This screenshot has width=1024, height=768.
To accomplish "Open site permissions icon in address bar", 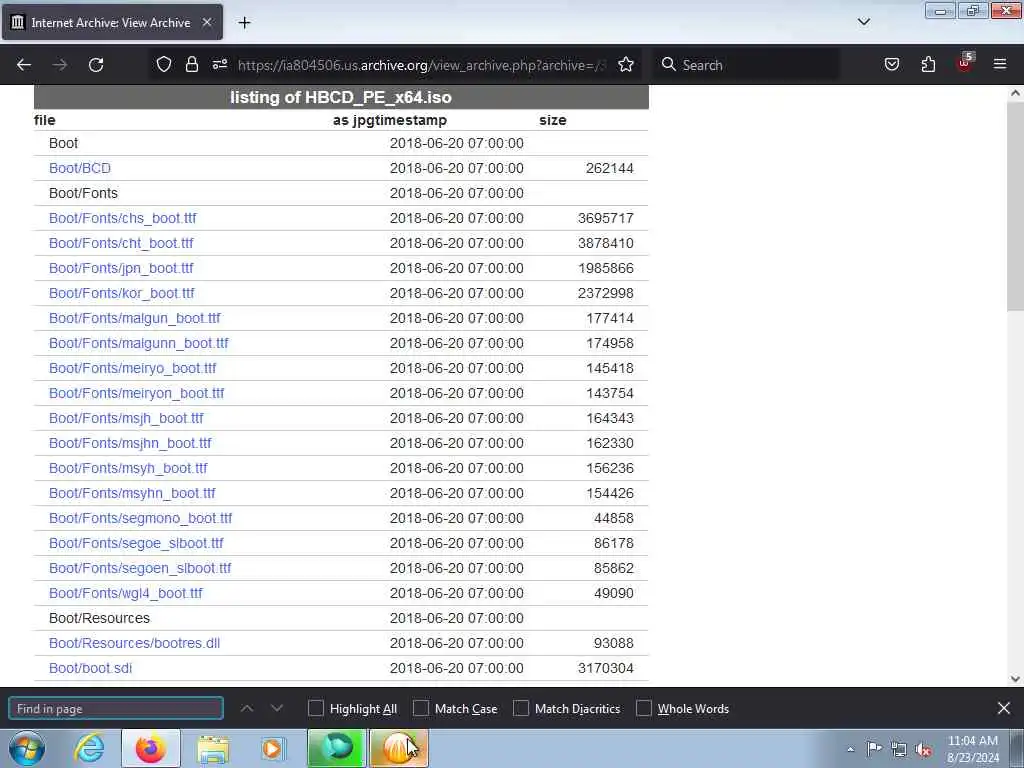I will click(219, 65).
